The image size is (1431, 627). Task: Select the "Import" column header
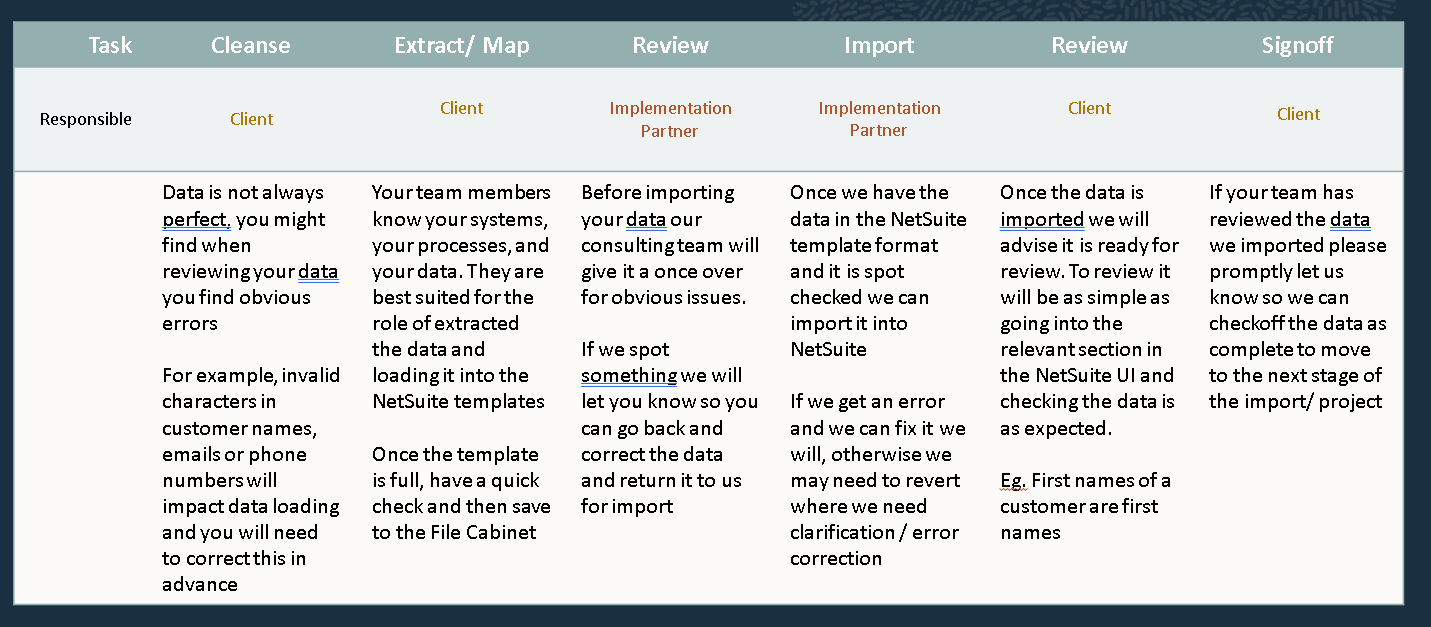pyautogui.click(x=879, y=46)
